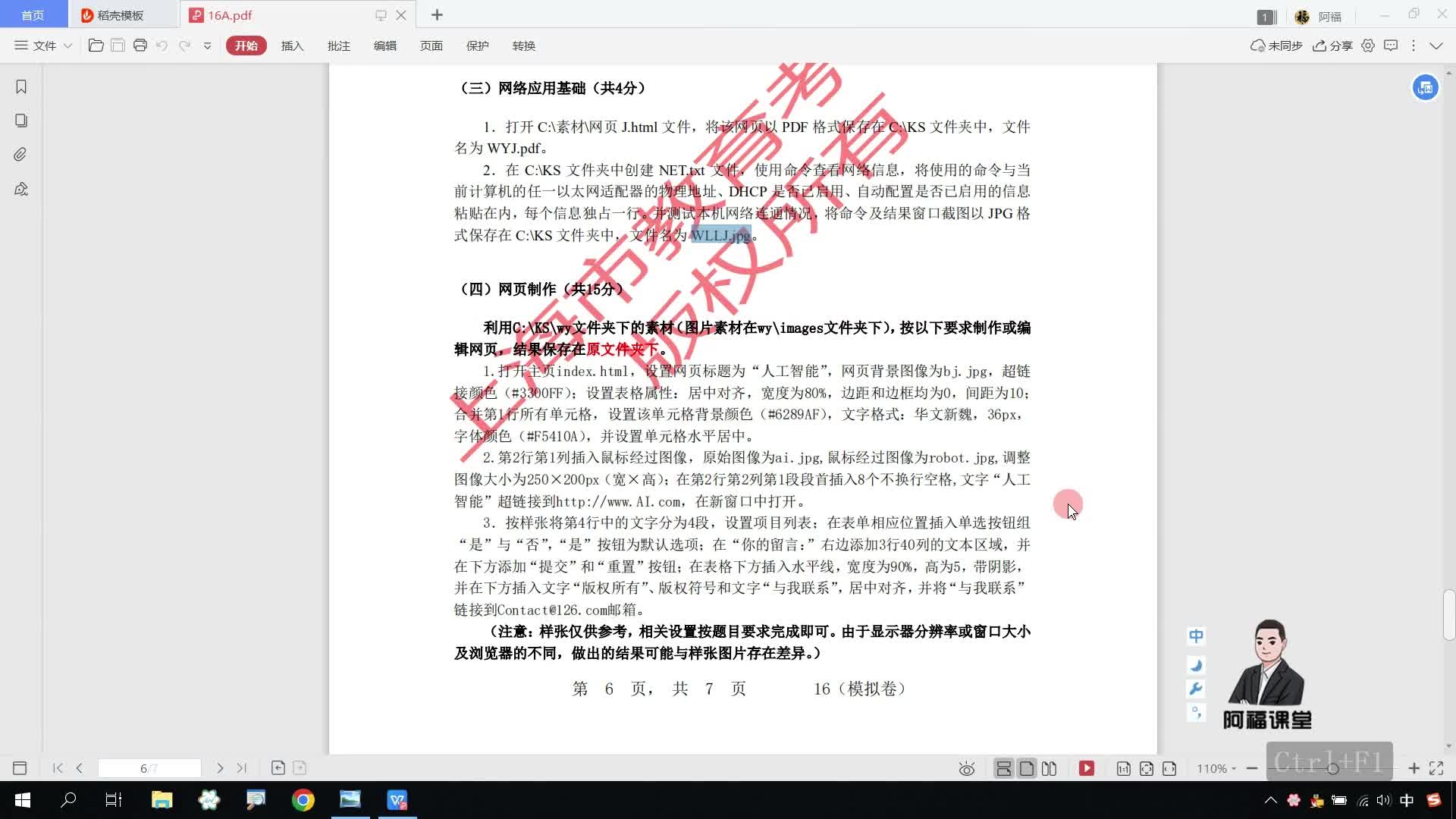The height and width of the screenshot is (819, 1456).
Task: Click the print icon in toolbar
Action: point(140,45)
